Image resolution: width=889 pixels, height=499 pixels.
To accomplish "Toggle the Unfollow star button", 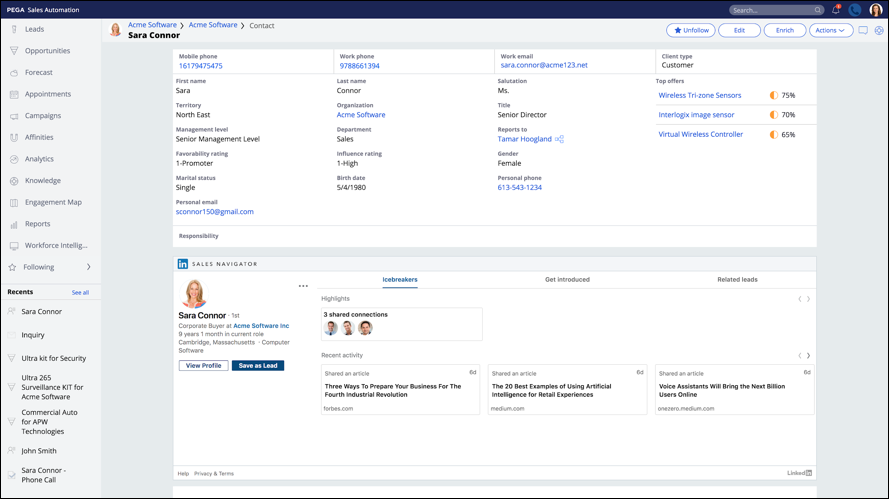I will (691, 30).
